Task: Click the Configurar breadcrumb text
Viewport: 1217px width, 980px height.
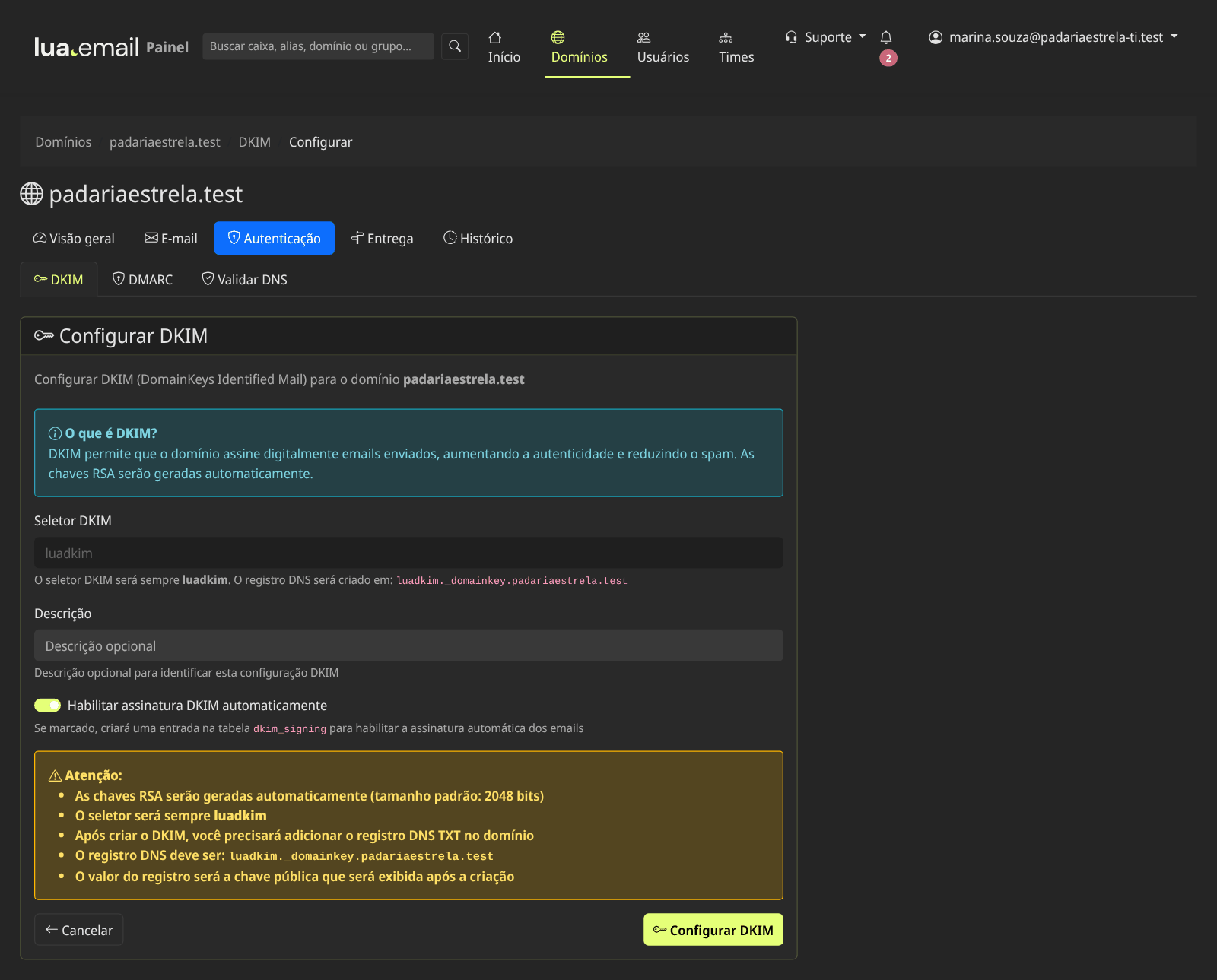Action: tap(320, 142)
